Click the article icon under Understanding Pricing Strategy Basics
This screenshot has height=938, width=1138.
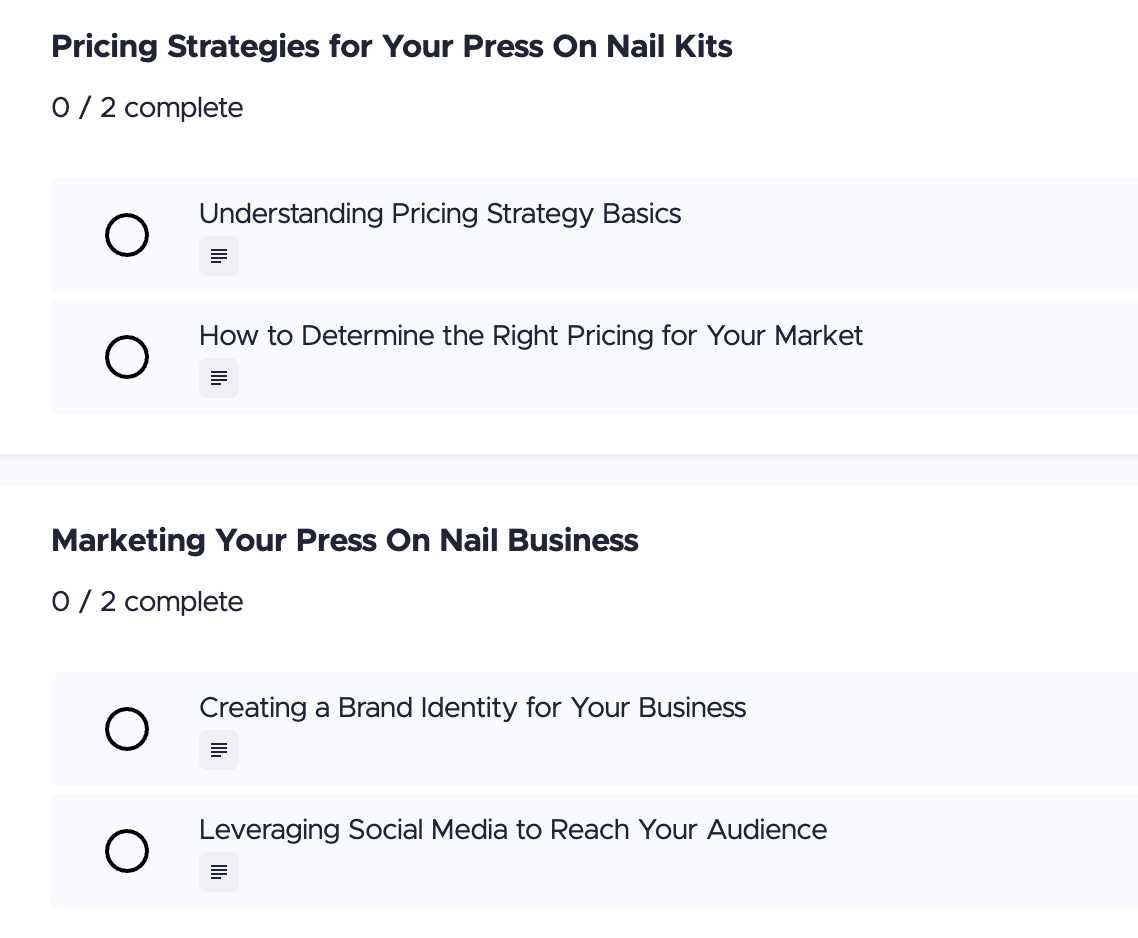tap(219, 256)
